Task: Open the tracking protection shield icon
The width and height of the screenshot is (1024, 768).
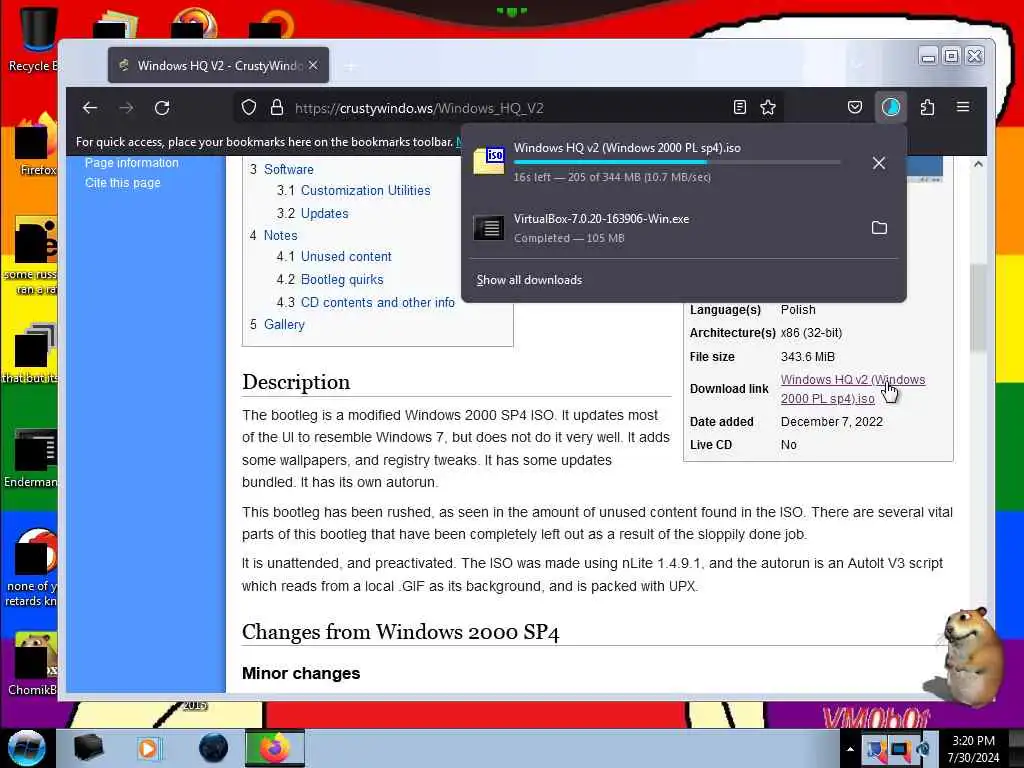Action: pyautogui.click(x=249, y=108)
